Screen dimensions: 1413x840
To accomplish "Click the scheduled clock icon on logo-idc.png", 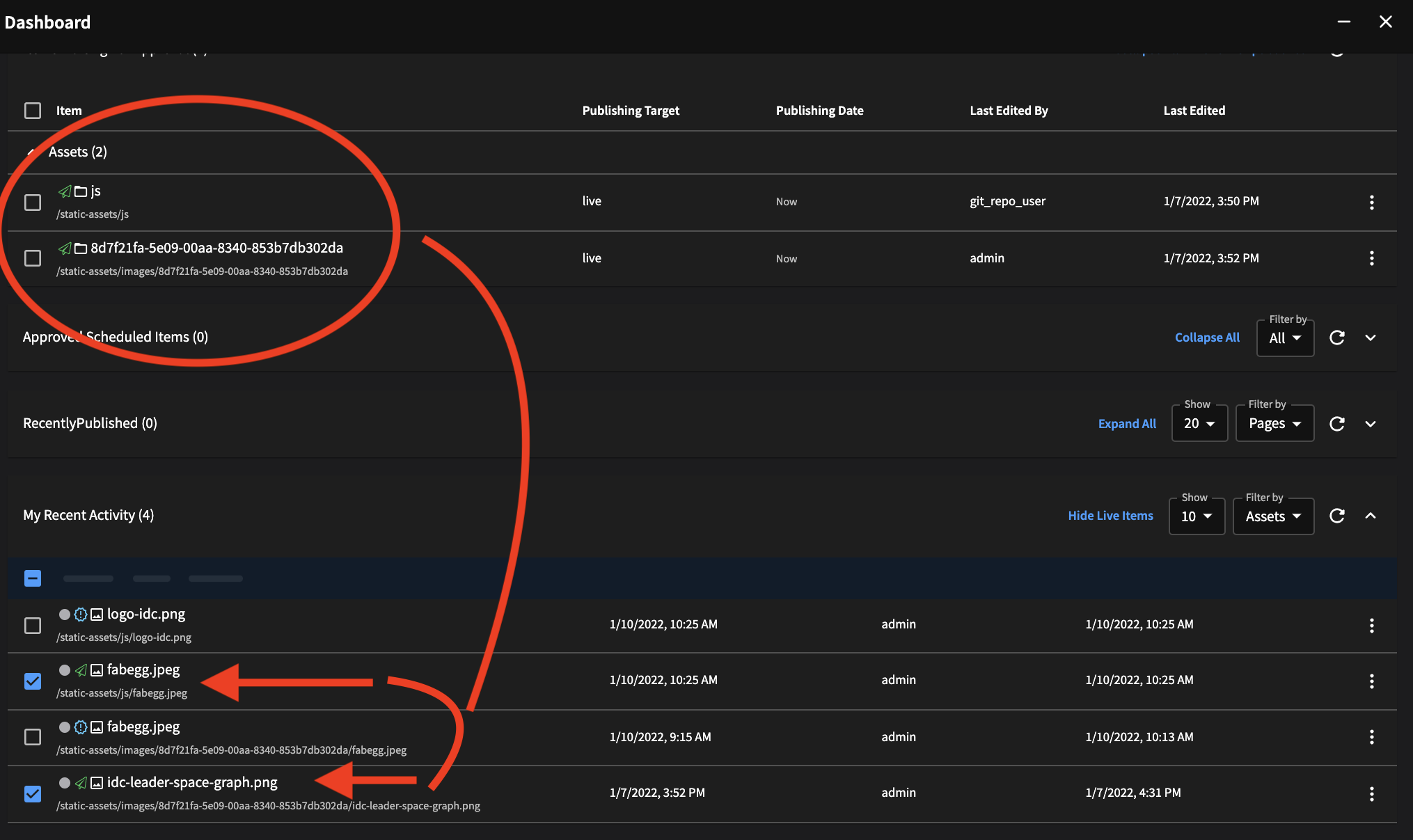I will click(81, 614).
